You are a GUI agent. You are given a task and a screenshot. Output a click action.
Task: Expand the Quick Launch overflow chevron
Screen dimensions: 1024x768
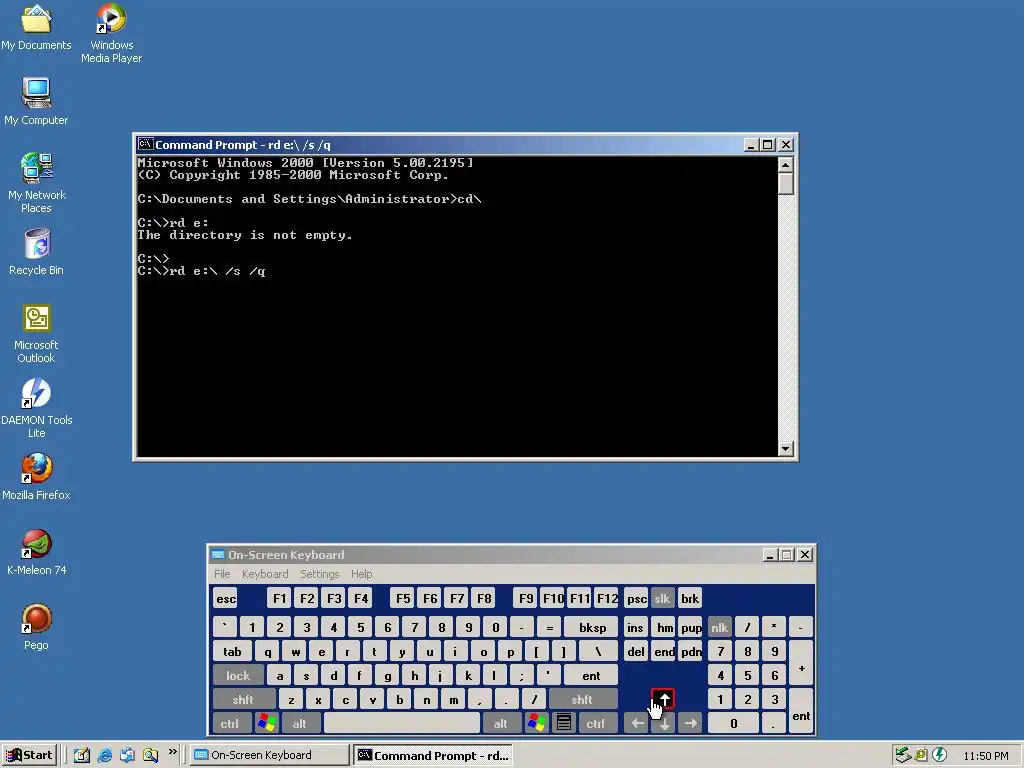(x=172, y=752)
